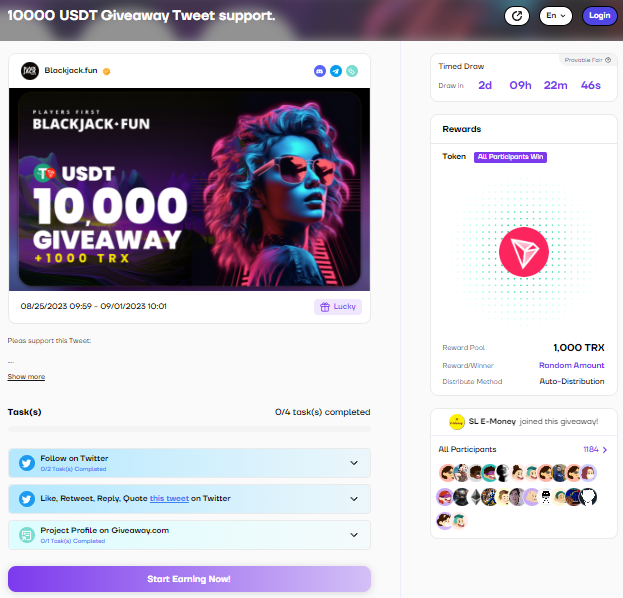Open the Blackjack.fun profile avatar
The height and width of the screenshot is (598, 623).
(x=30, y=71)
